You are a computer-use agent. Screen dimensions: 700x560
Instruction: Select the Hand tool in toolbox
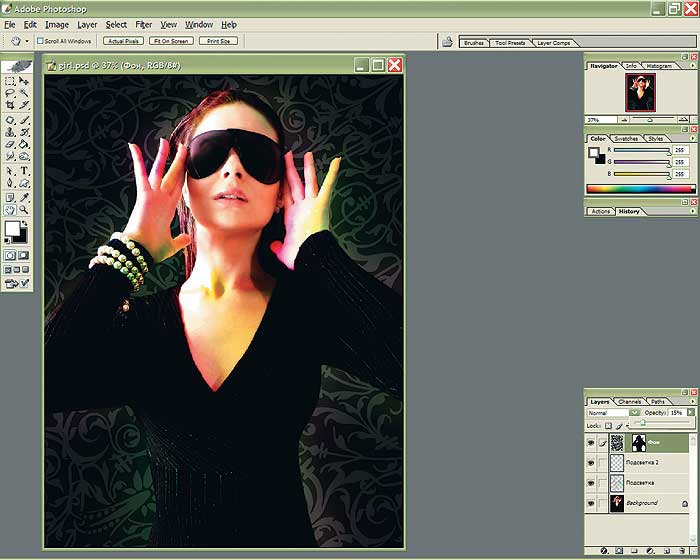[x=9, y=210]
